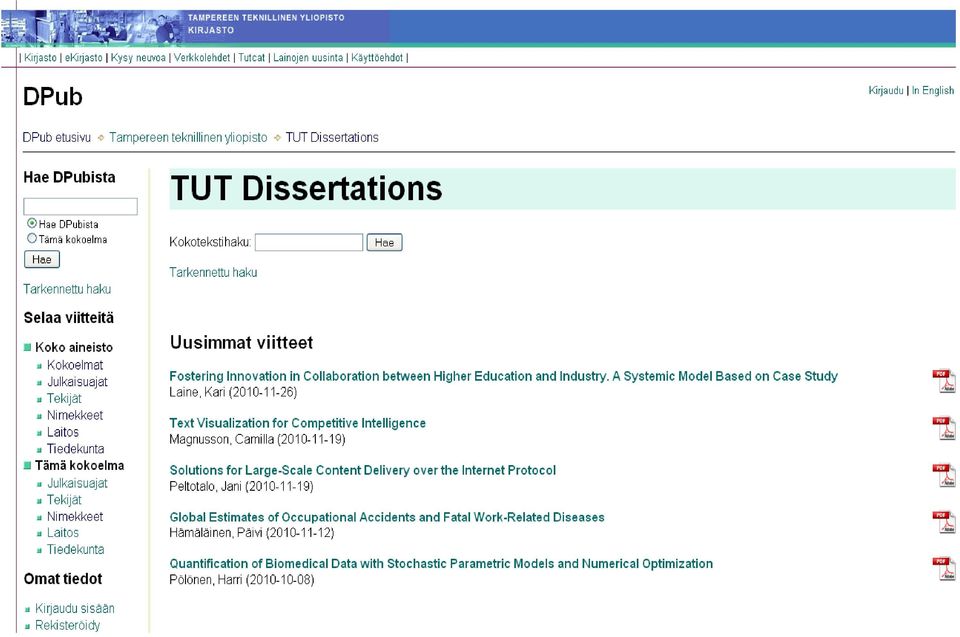Click author line 'Laine, Kari (2010-11-26)'
Image resolution: width=960 pixels, height=637 pixels.
233,392
